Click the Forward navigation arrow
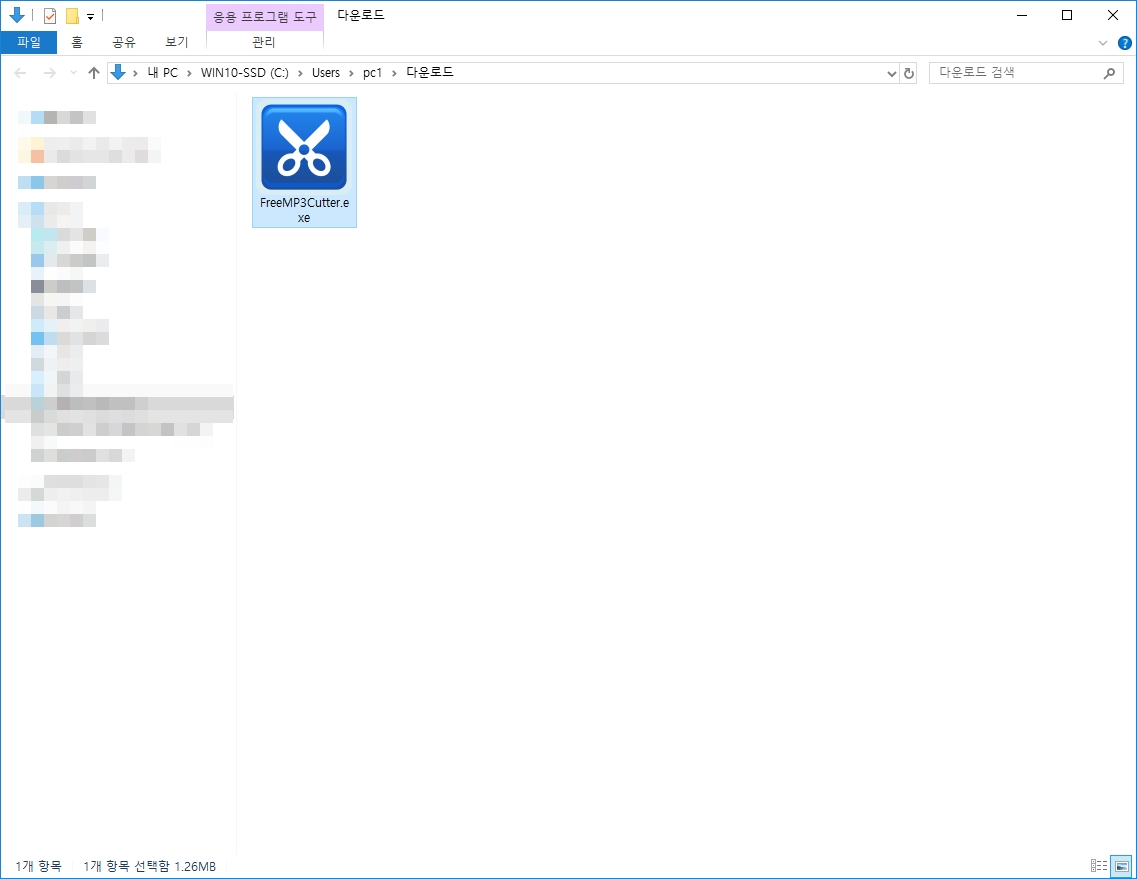Viewport: 1137px width, 879px height. (x=49, y=73)
